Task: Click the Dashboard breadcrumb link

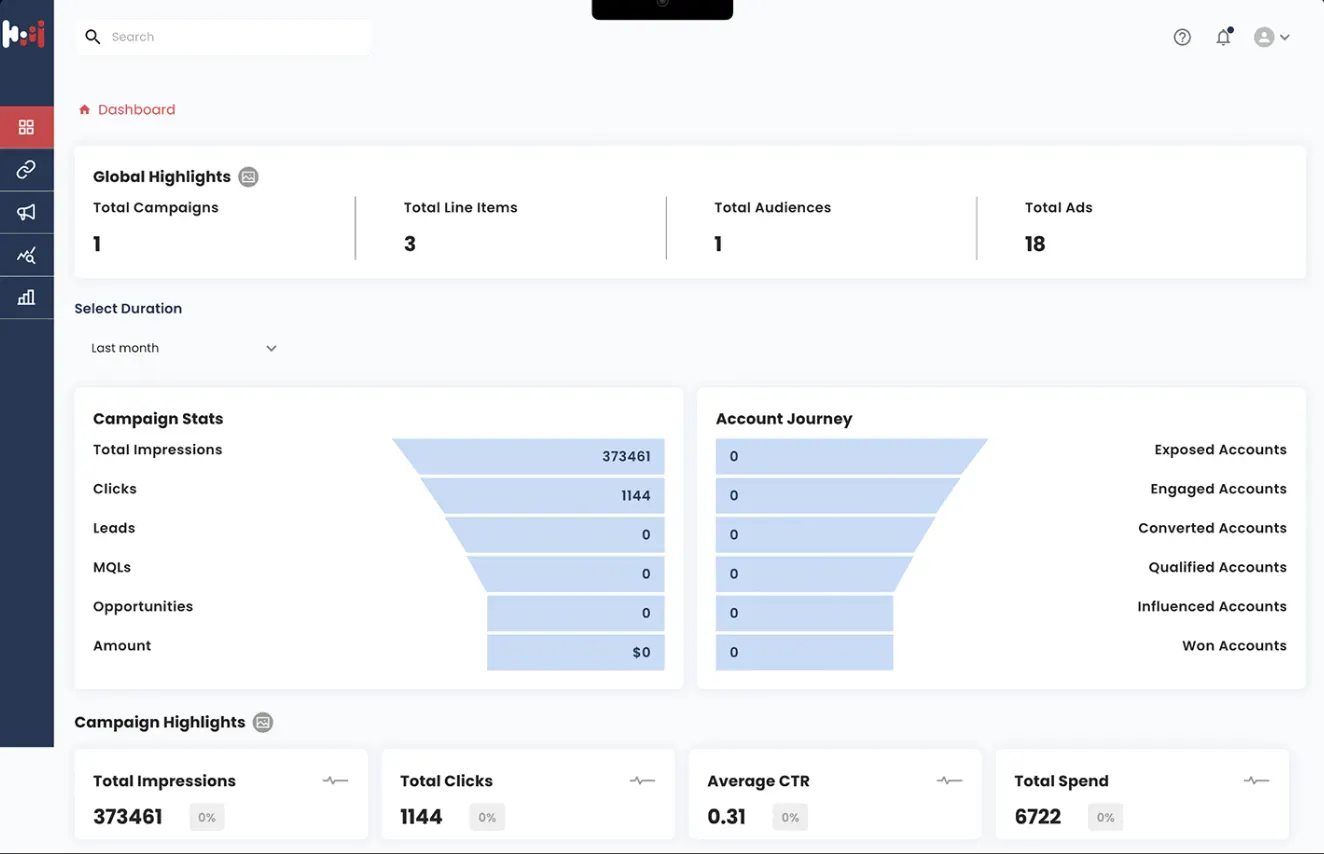Action: [136, 109]
